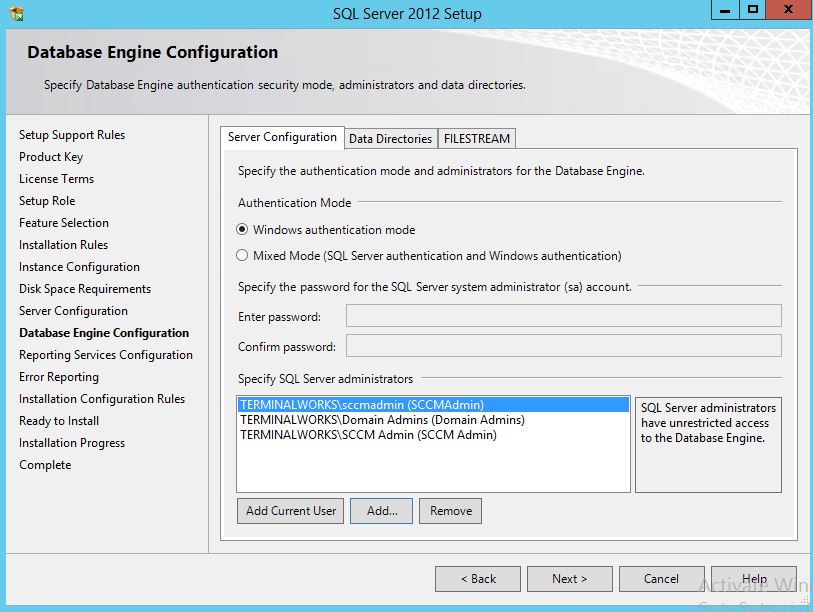Cancel the SQL Server setup
813x612 pixels.
tap(662, 579)
